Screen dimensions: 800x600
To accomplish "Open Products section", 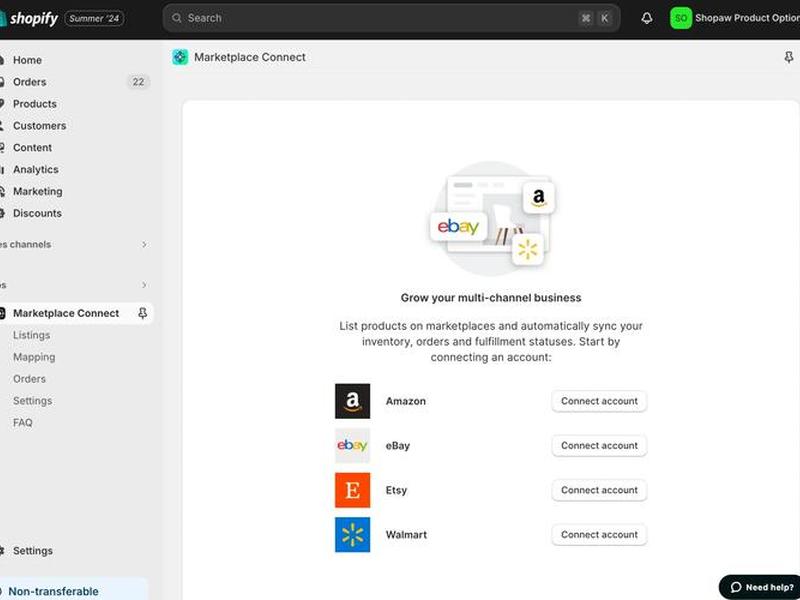I will 35,104.
